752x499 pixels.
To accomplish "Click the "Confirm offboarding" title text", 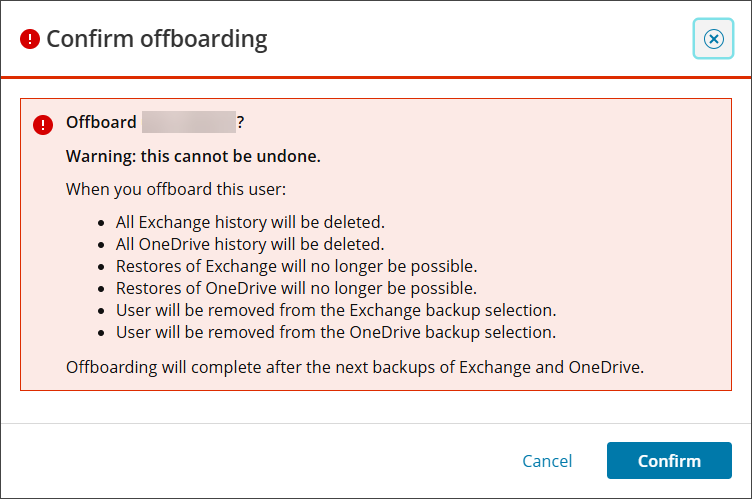I will click(157, 40).
